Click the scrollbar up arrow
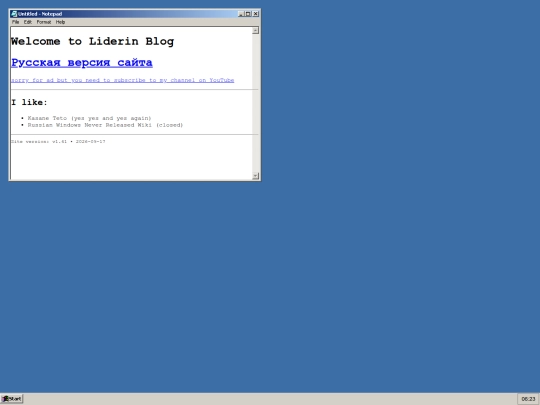540x405 pixels. tap(255, 30)
